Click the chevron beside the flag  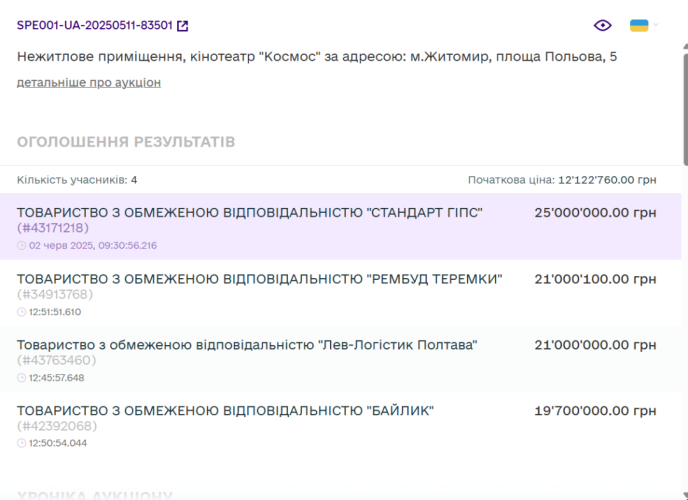pos(656,25)
